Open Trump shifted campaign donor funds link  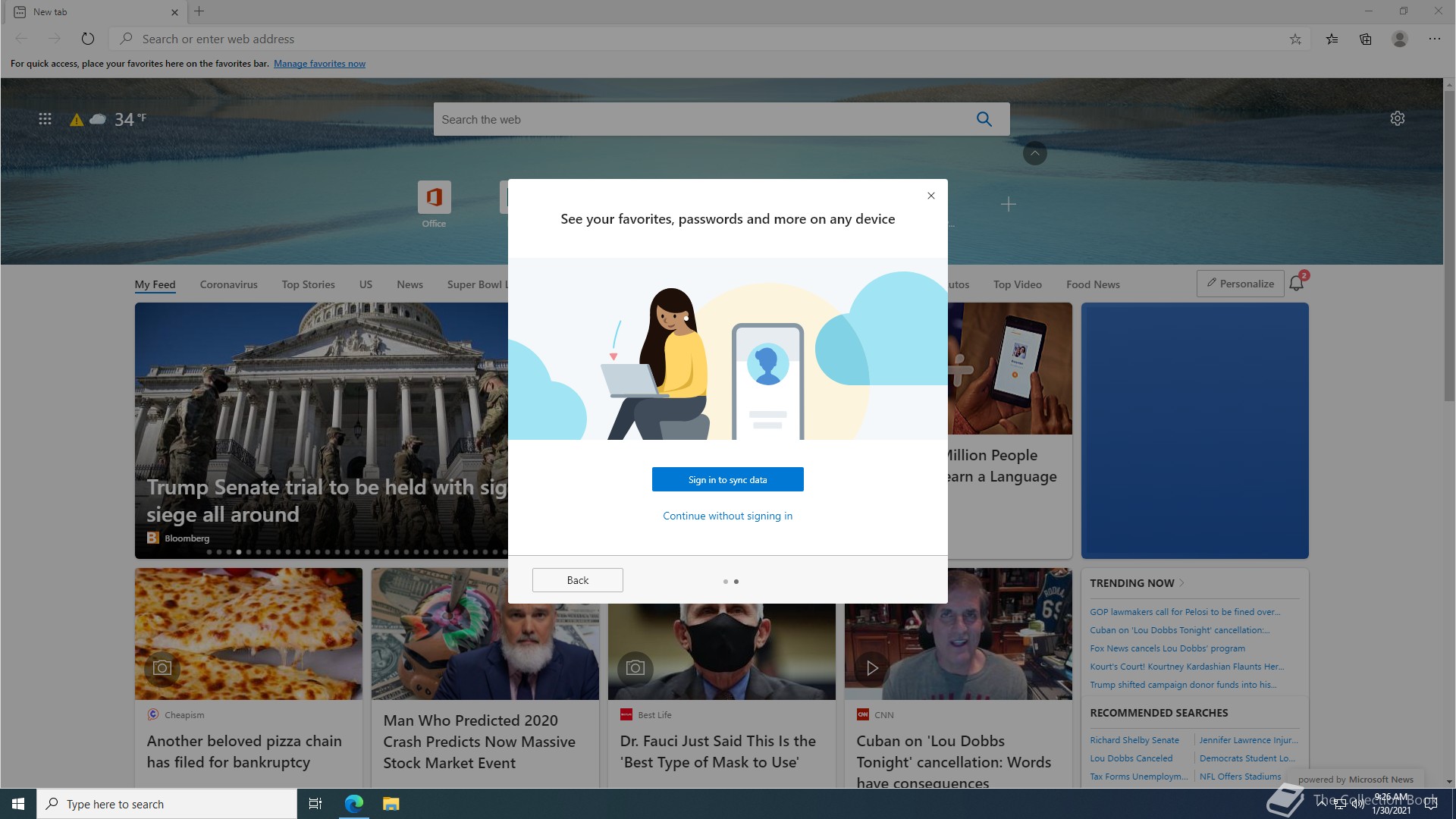[1183, 685]
